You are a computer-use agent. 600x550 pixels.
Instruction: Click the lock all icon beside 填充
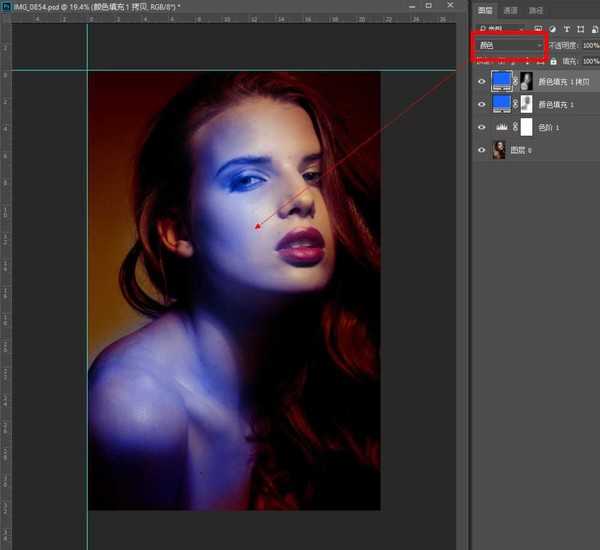point(553,62)
